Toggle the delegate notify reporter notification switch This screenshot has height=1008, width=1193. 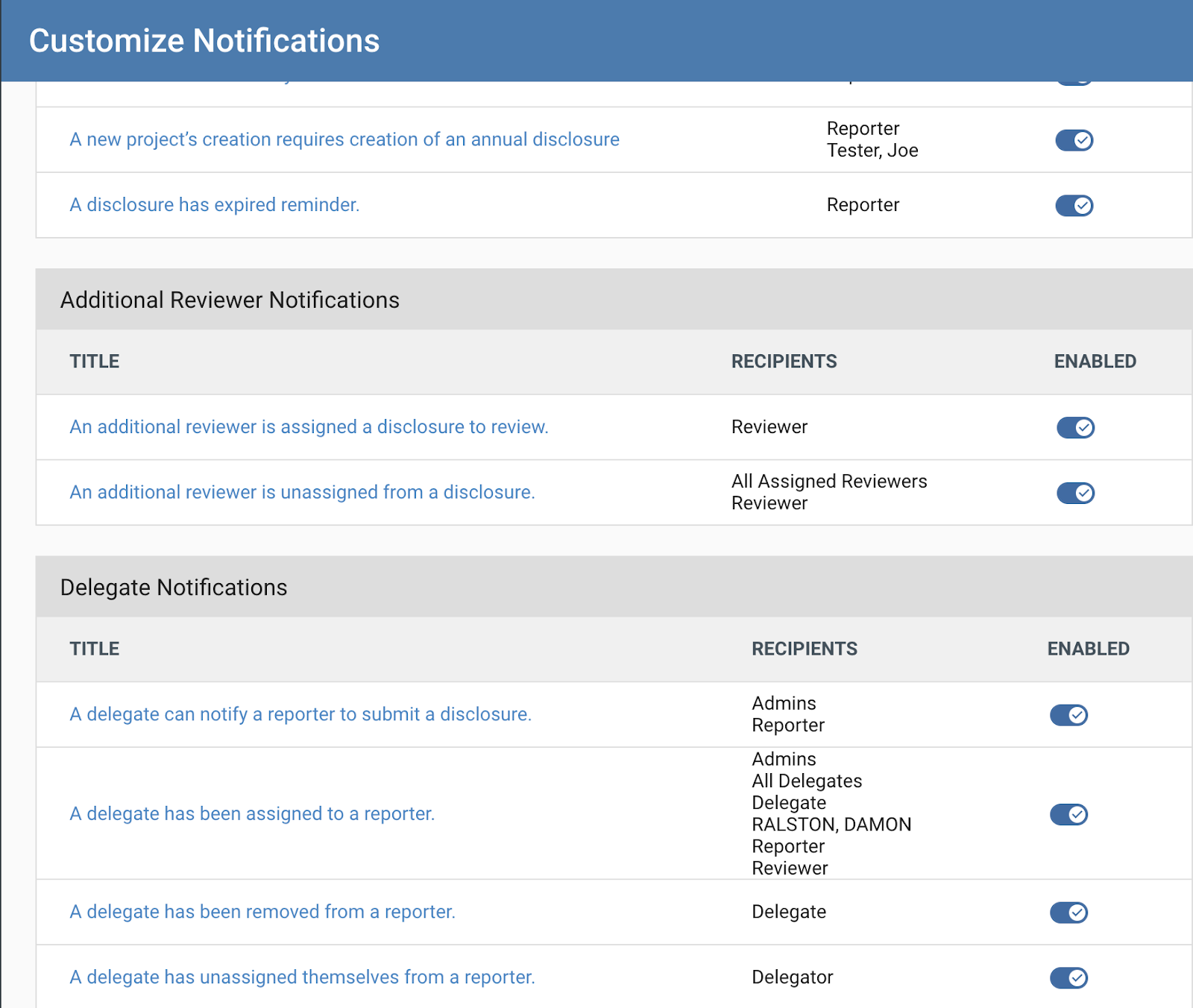(1068, 716)
